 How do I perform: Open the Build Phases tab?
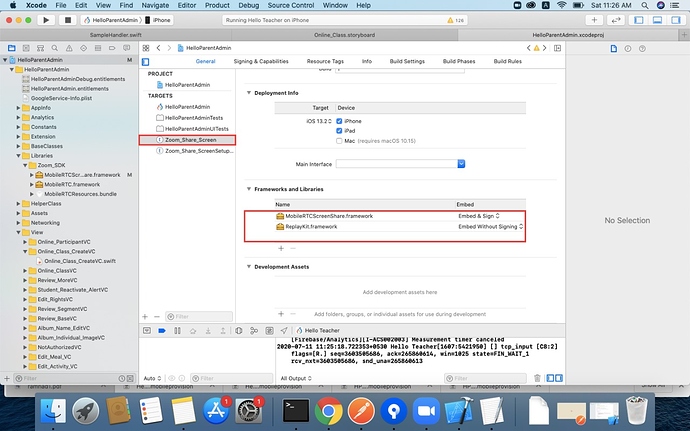(459, 62)
